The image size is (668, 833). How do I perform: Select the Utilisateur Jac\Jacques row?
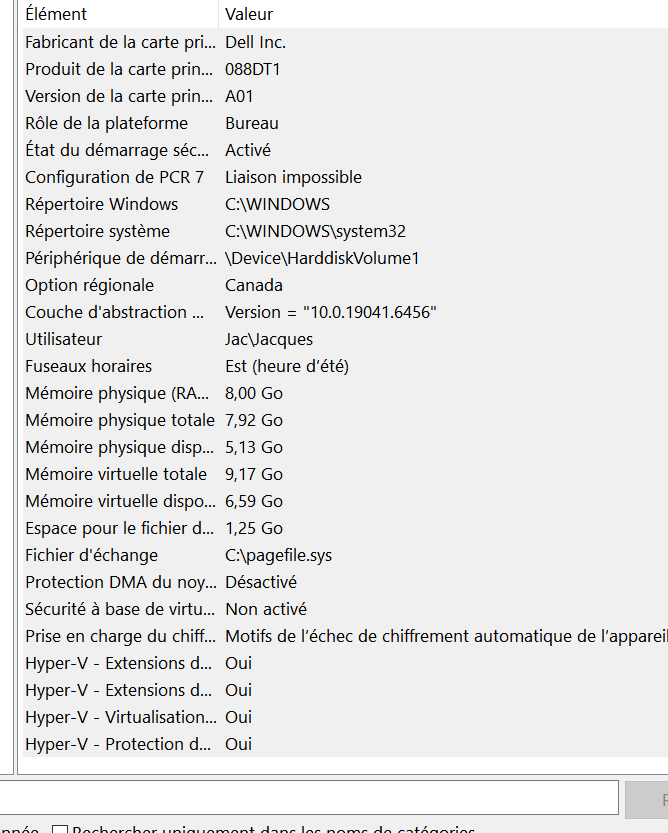[x=345, y=339]
